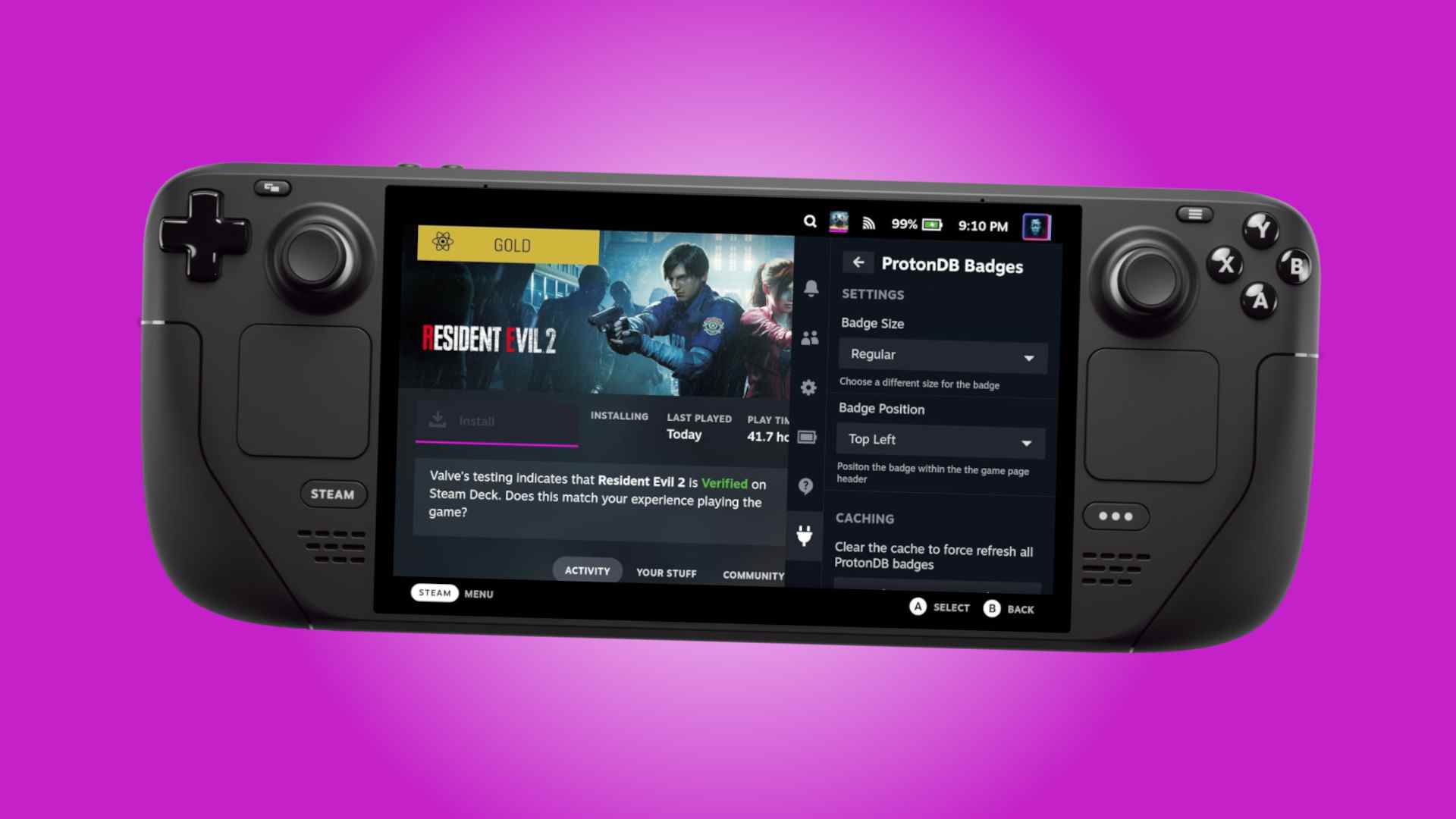
Task: Click the COMMUNITY menu item
Action: pos(754,575)
